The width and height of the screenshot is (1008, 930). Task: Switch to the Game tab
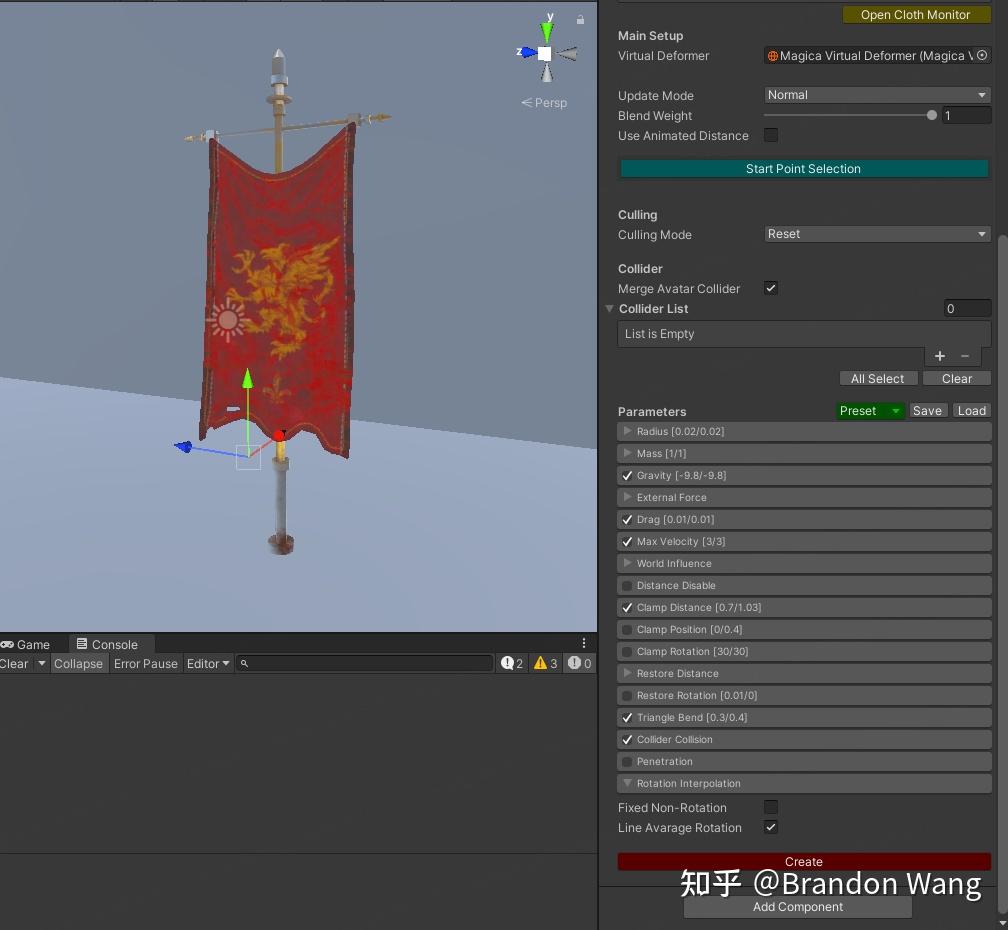pyautogui.click(x=26, y=644)
